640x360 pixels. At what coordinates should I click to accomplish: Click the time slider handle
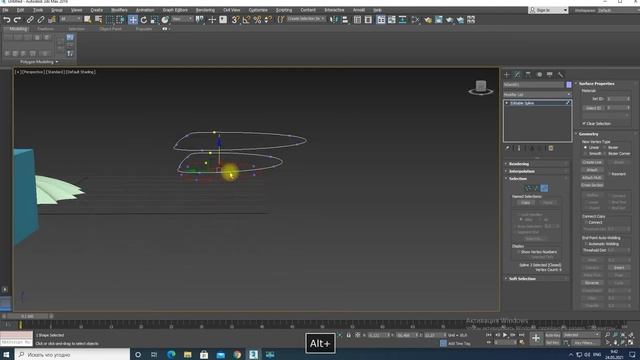(x=27, y=316)
